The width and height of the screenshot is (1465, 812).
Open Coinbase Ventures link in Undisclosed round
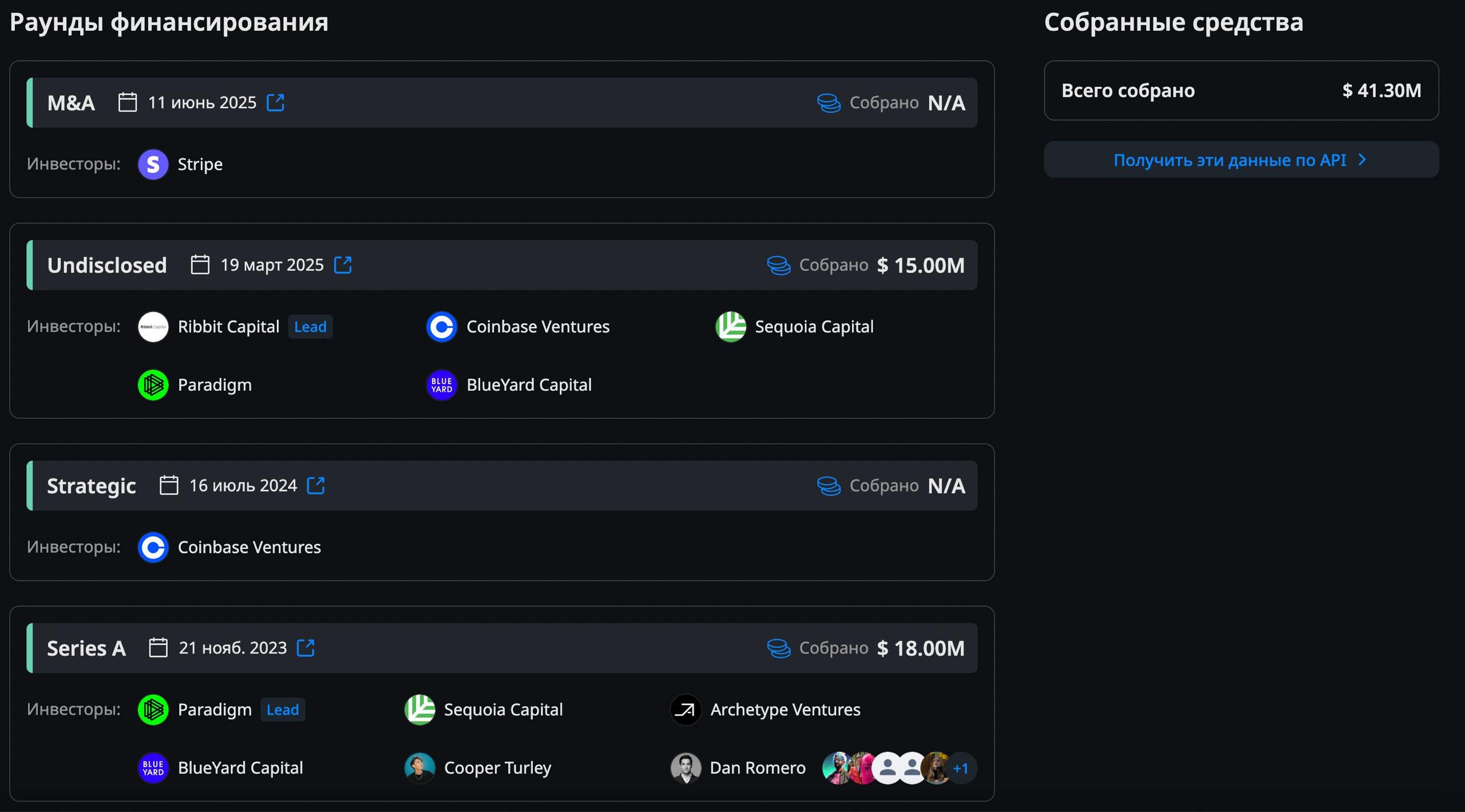(538, 327)
